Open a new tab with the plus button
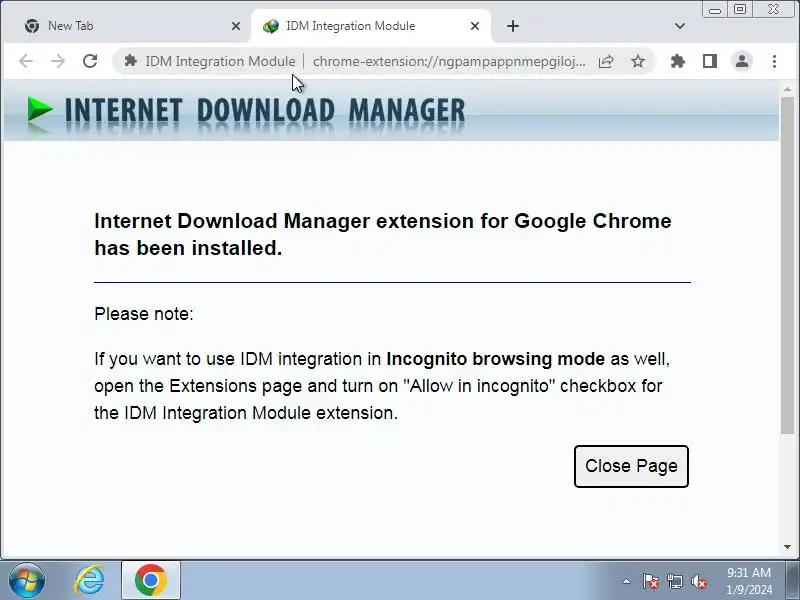The width and height of the screenshot is (800, 600). (513, 26)
